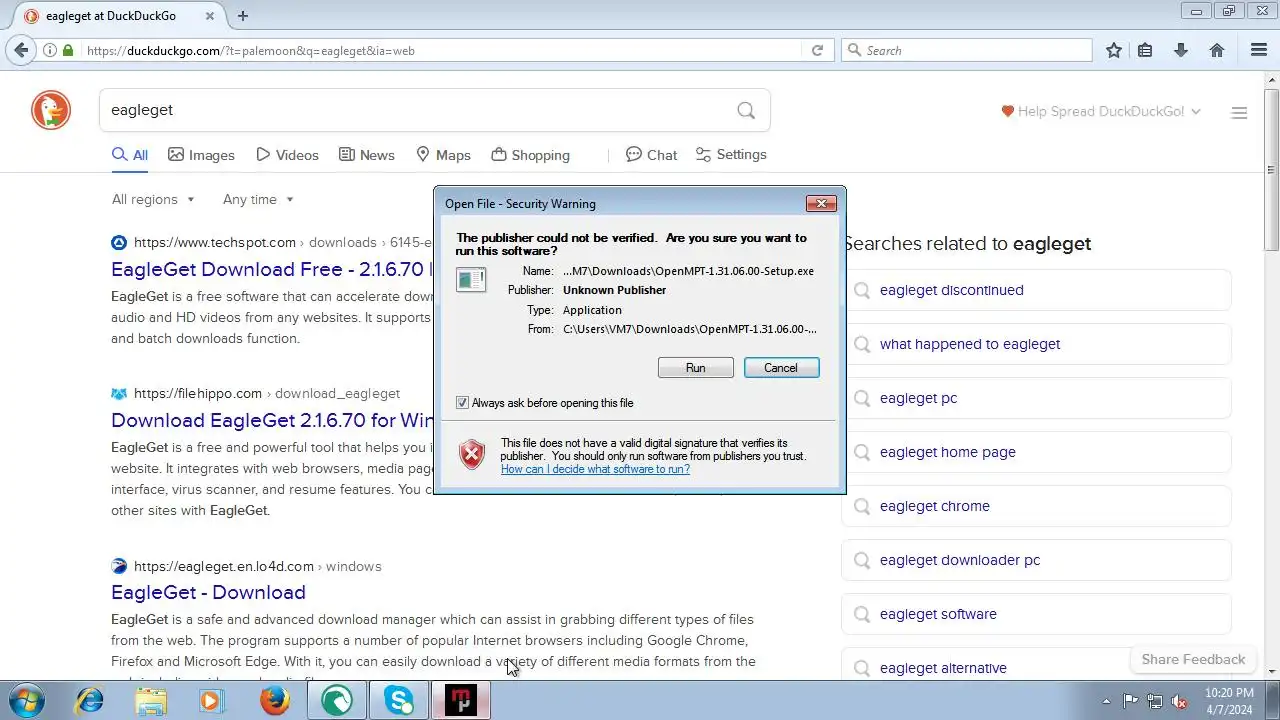Switch to Videos results tab

pos(287,155)
